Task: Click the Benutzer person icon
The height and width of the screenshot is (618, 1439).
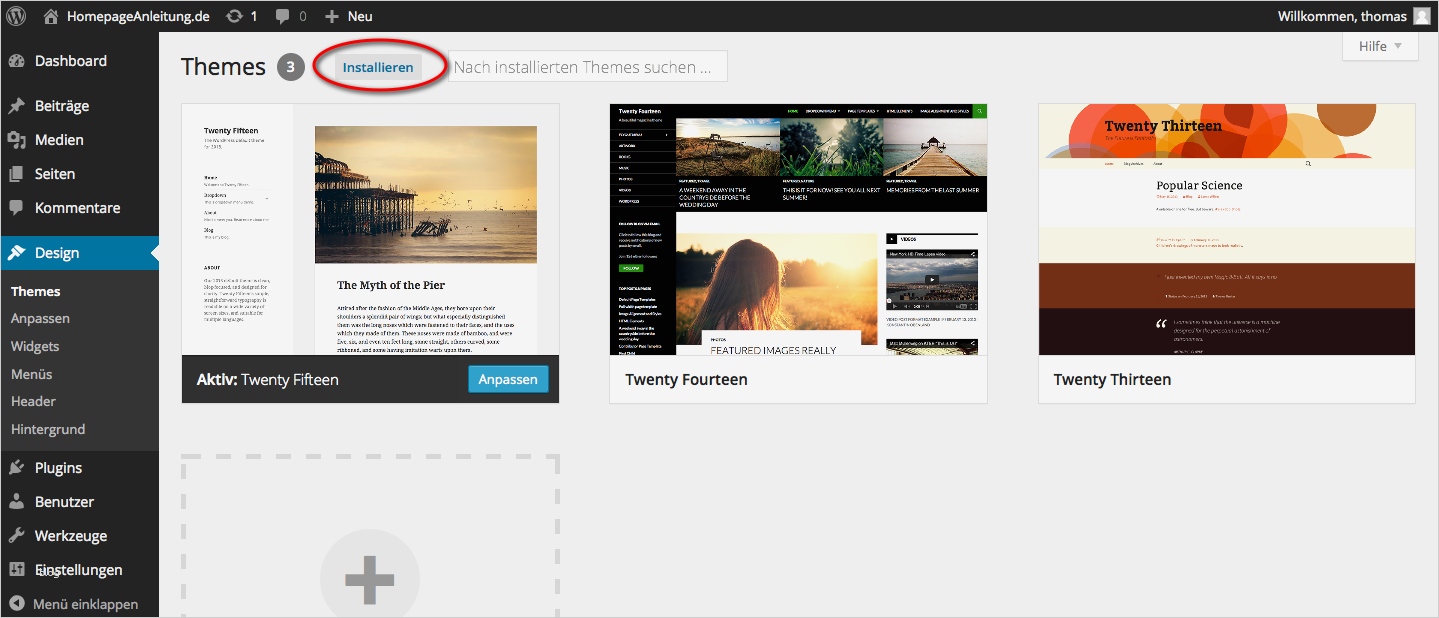Action: [16, 502]
